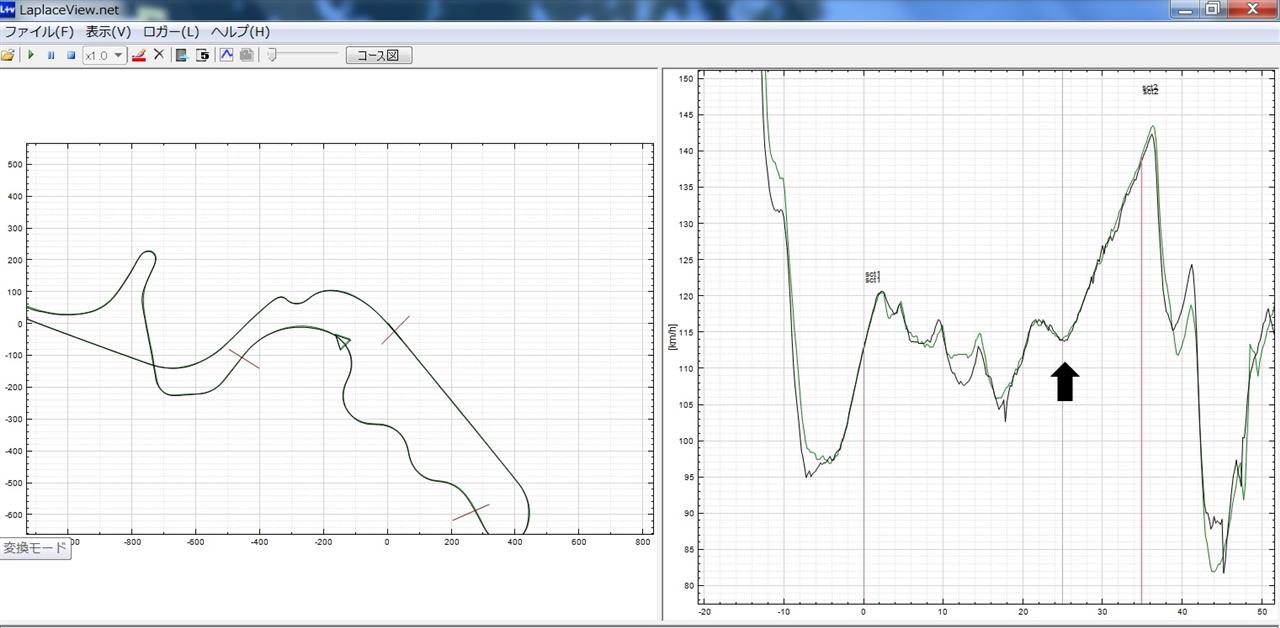Click the LaplaceView.net app icon in title bar

coord(8,9)
